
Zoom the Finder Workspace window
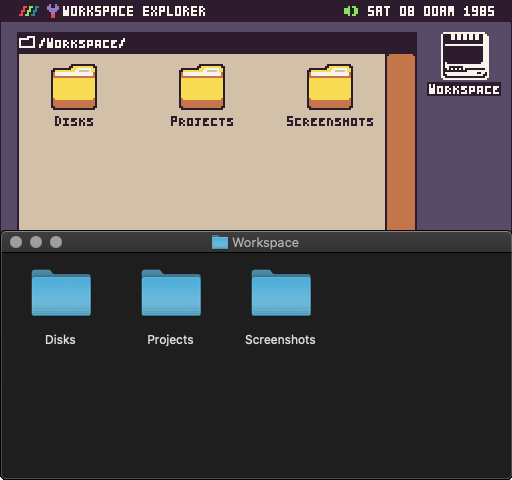coord(56,242)
